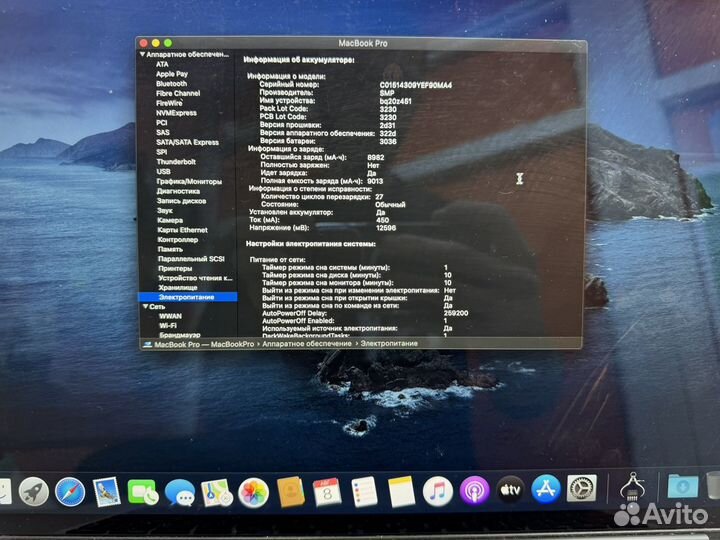
Task: Select Принтеры in the sidebar
Action: click(175, 269)
